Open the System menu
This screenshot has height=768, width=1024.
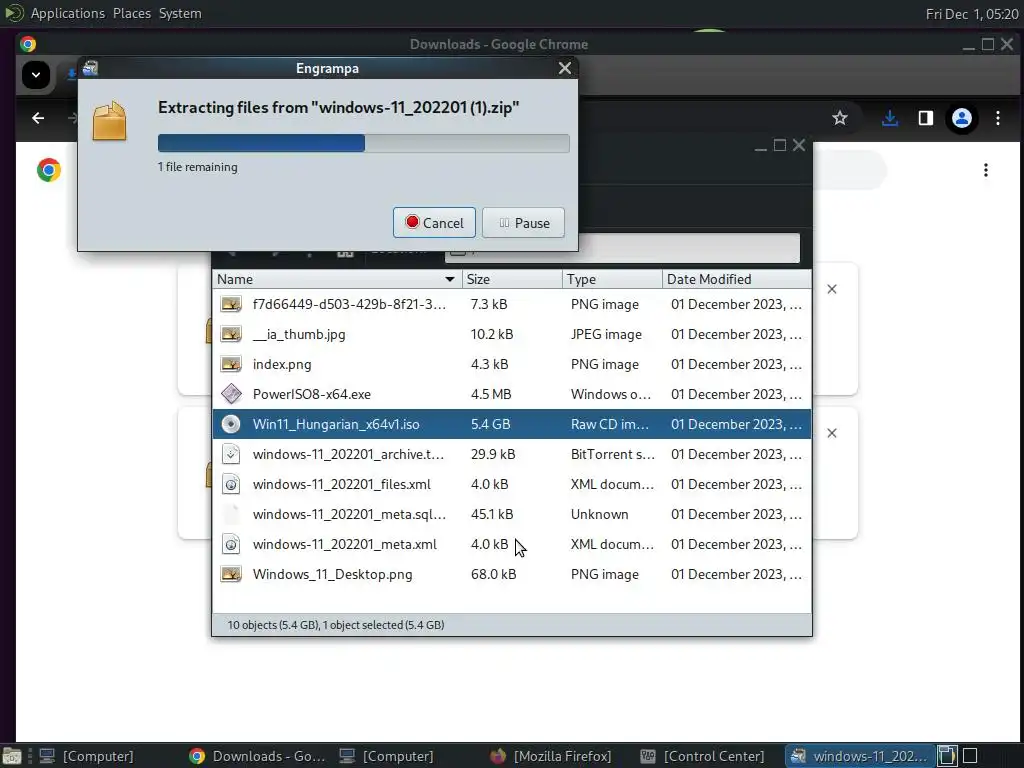[x=180, y=13]
